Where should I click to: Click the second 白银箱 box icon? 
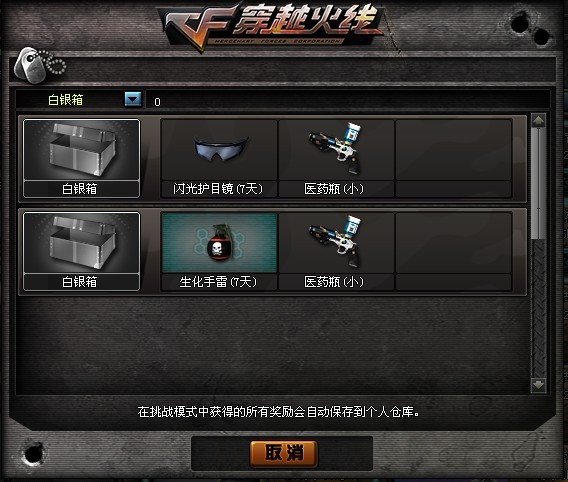(82, 243)
